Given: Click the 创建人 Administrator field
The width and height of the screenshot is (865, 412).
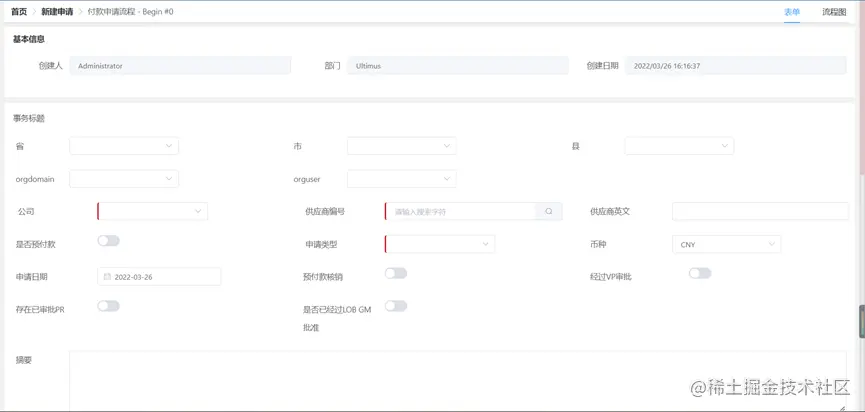Looking at the screenshot, I should (180, 66).
